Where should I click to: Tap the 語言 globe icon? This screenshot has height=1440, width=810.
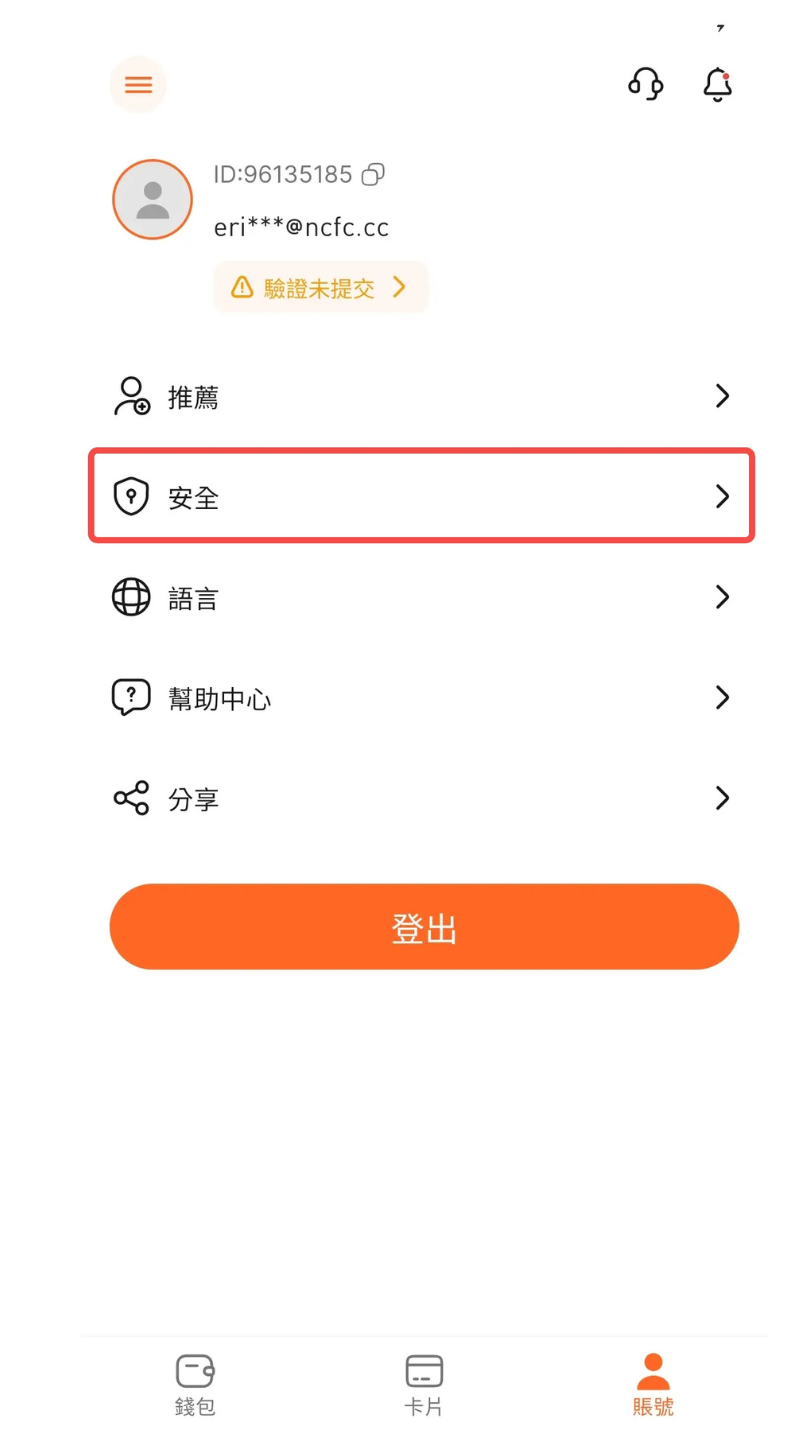point(131,597)
